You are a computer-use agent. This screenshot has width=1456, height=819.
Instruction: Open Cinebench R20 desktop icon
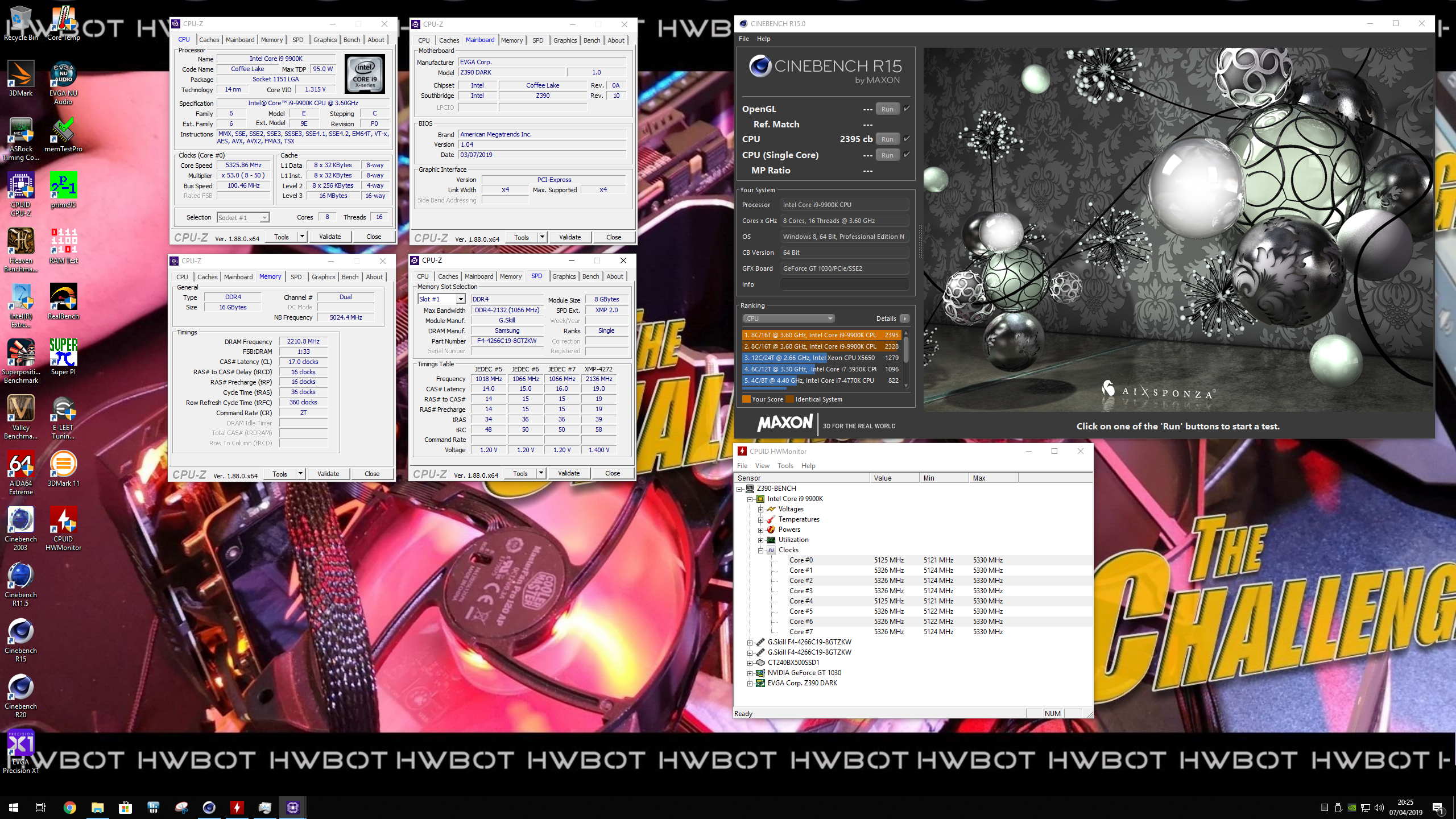point(21,696)
